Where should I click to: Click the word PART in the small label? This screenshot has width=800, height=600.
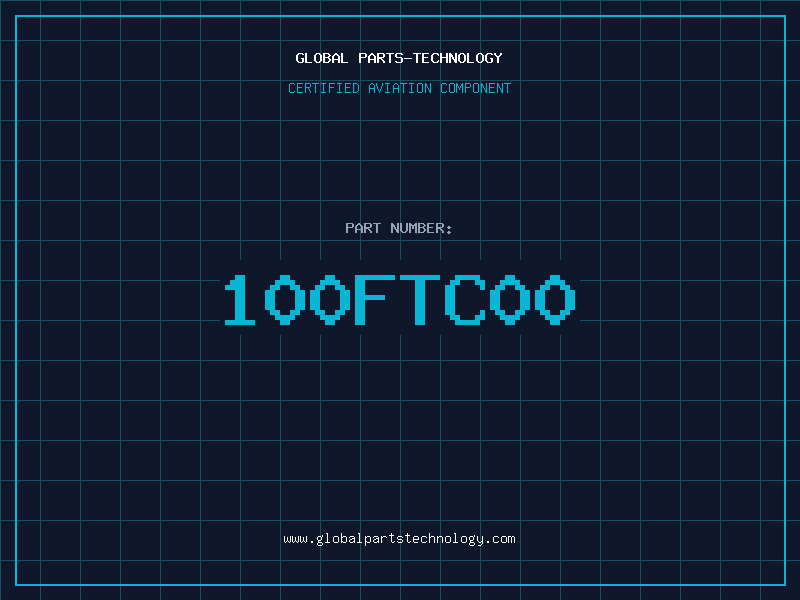[x=363, y=228]
